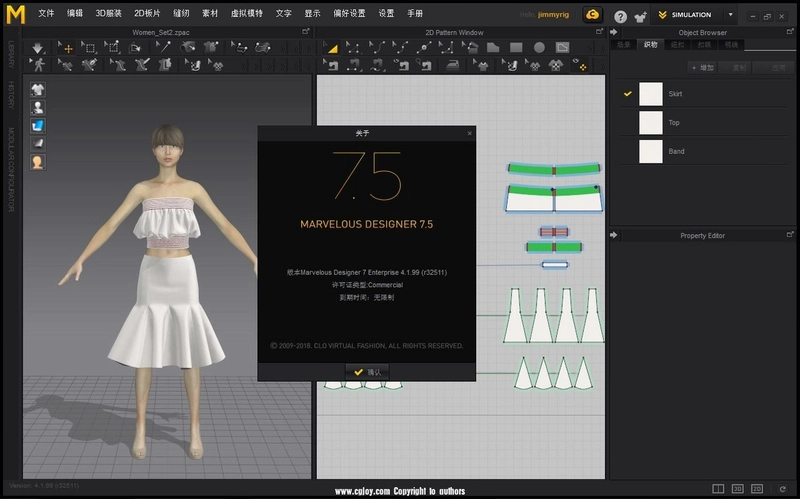Screen dimensions: 800x499
Task: Select the Select/Move tool with orange cross
Action: pos(65,48)
